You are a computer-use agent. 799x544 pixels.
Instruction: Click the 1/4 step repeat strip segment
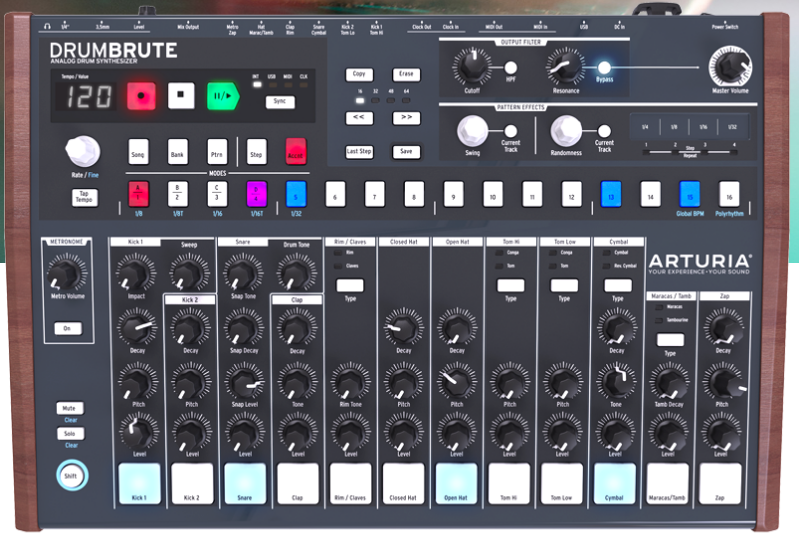click(x=645, y=127)
